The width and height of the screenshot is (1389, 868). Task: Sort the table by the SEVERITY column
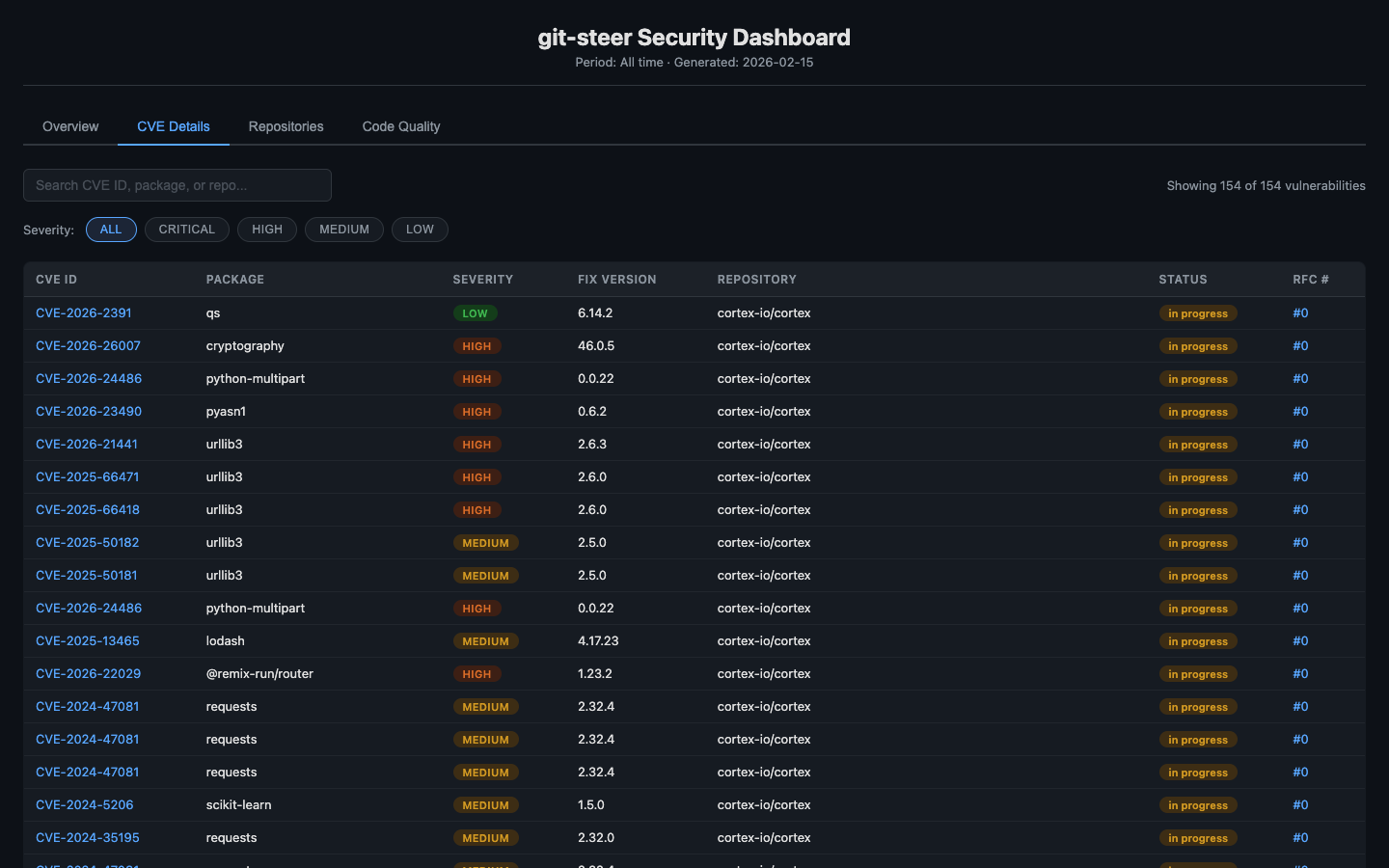(483, 280)
